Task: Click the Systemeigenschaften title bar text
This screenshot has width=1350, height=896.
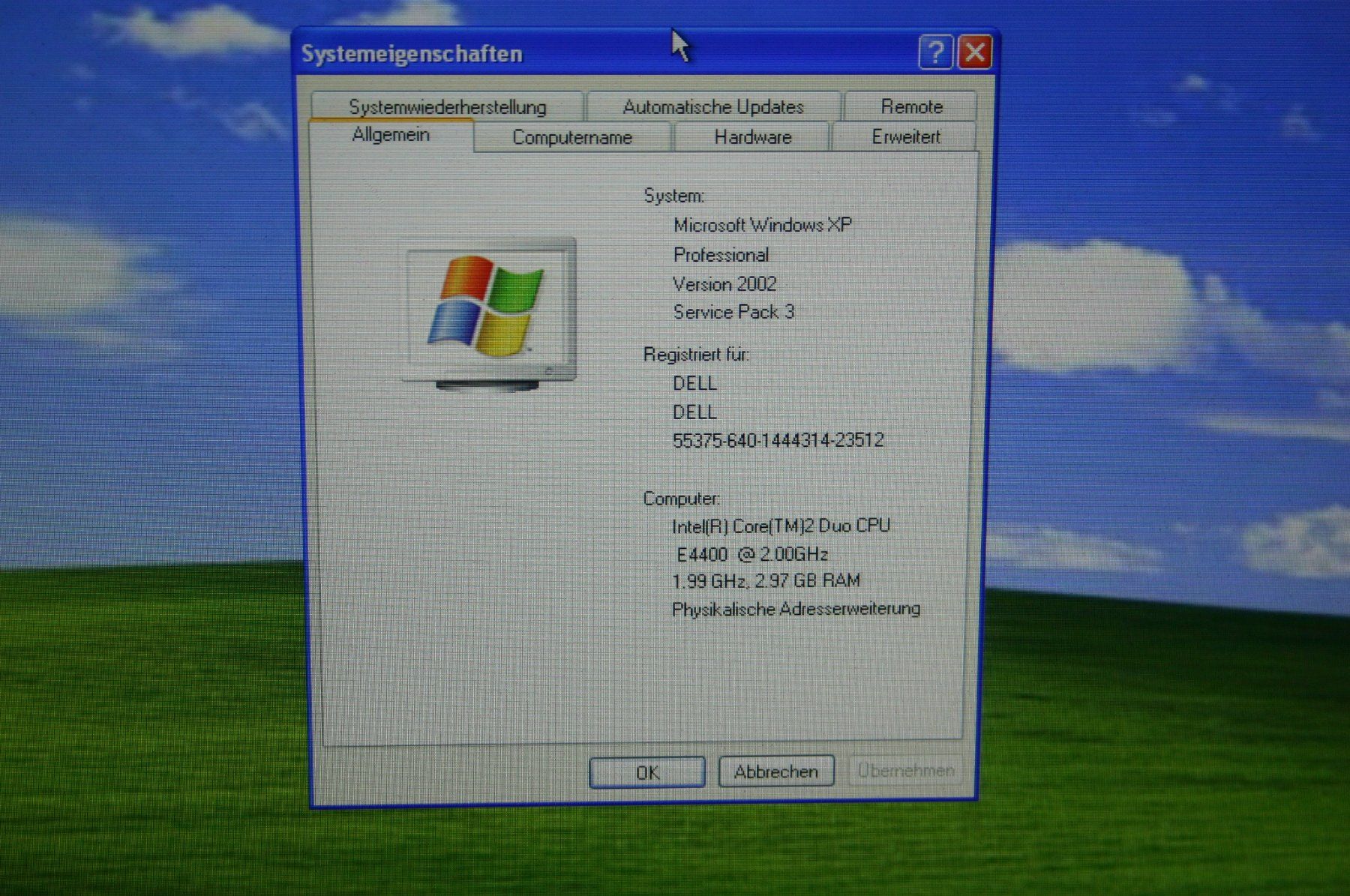Action: [x=412, y=54]
